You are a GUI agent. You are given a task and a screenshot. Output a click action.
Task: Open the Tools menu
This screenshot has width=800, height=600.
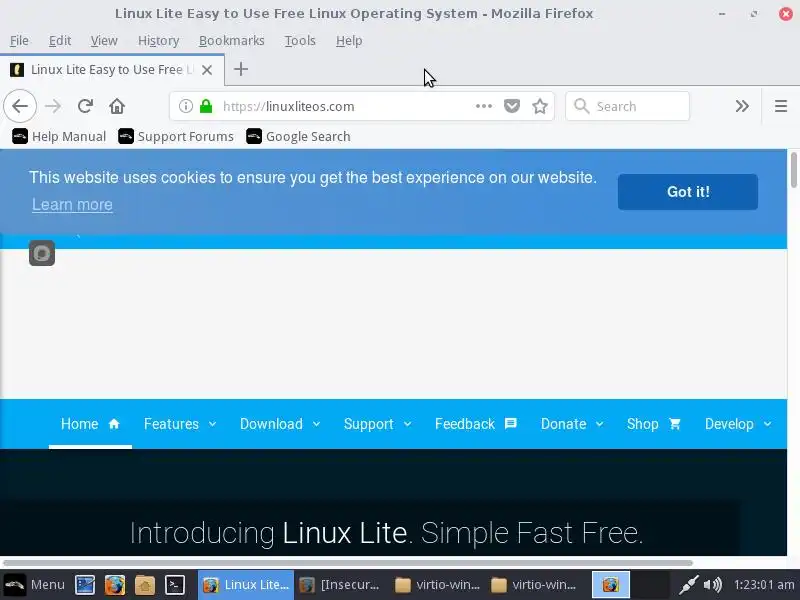[x=300, y=40]
